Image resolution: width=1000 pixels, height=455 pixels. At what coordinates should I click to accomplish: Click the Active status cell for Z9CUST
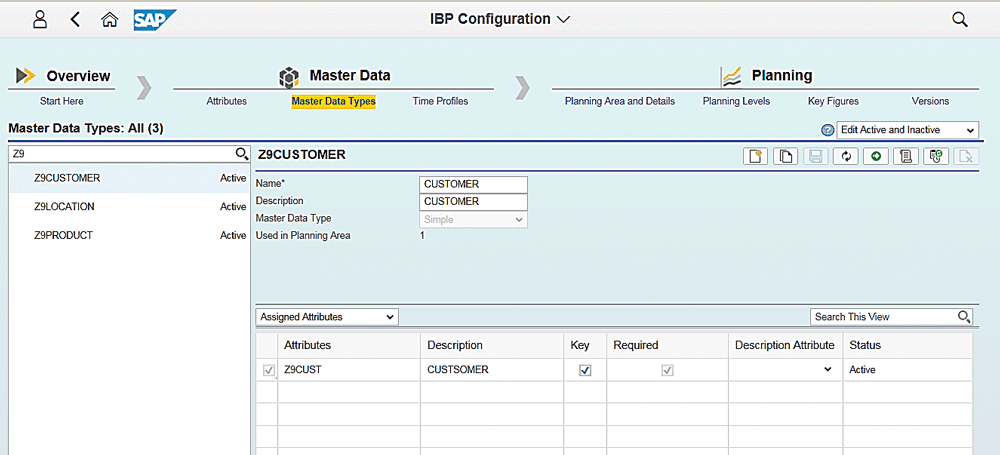pyautogui.click(x=908, y=370)
